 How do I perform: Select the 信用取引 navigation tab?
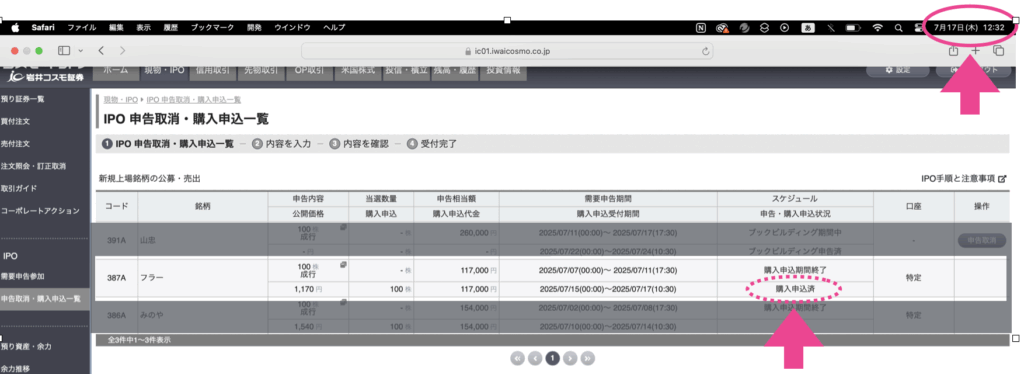tap(212, 71)
